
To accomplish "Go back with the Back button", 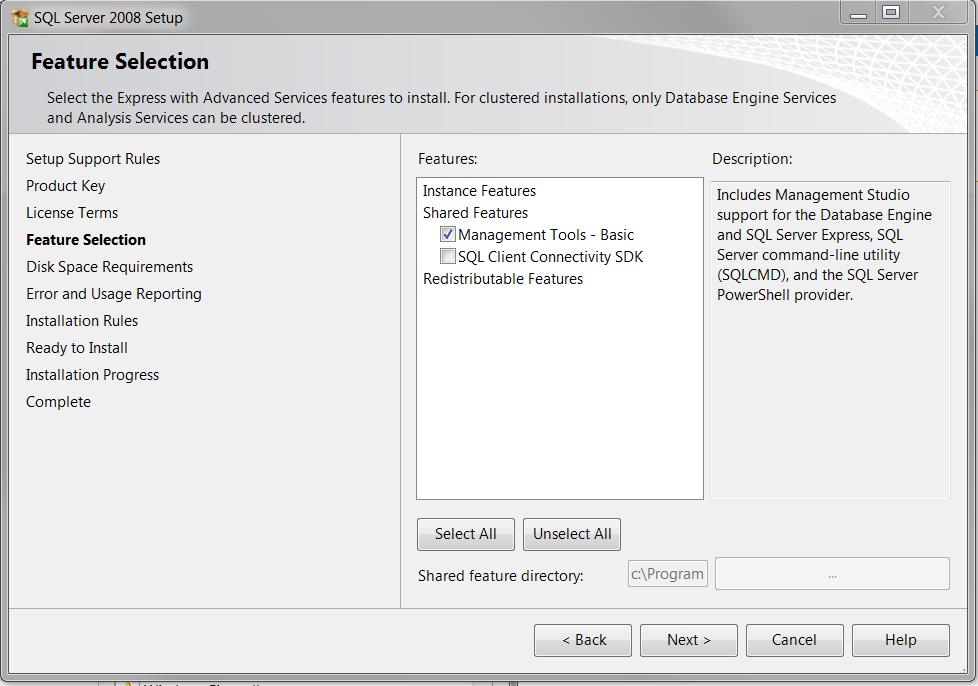I will pos(583,640).
